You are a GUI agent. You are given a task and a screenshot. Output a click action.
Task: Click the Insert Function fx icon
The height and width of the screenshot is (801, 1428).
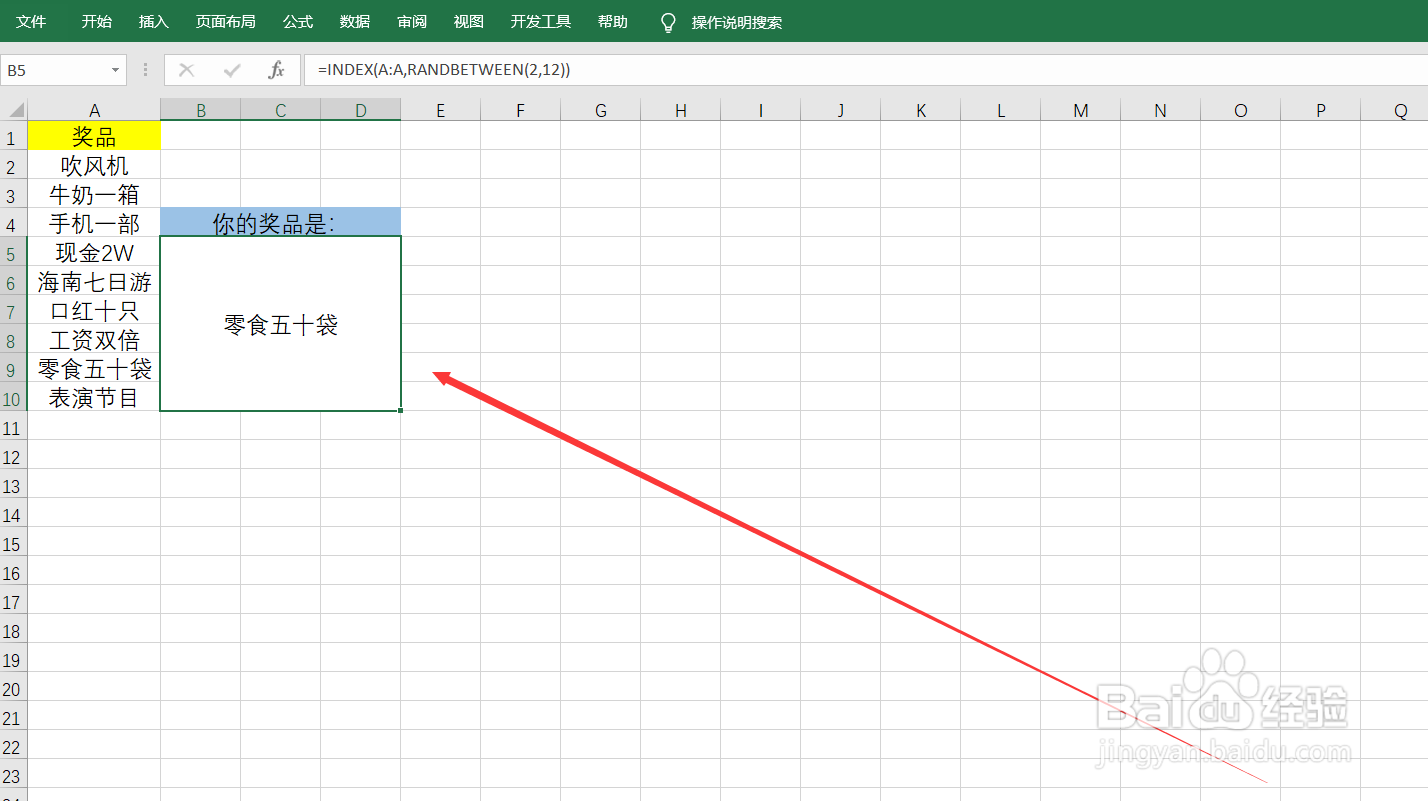click(x=277, y=70)
